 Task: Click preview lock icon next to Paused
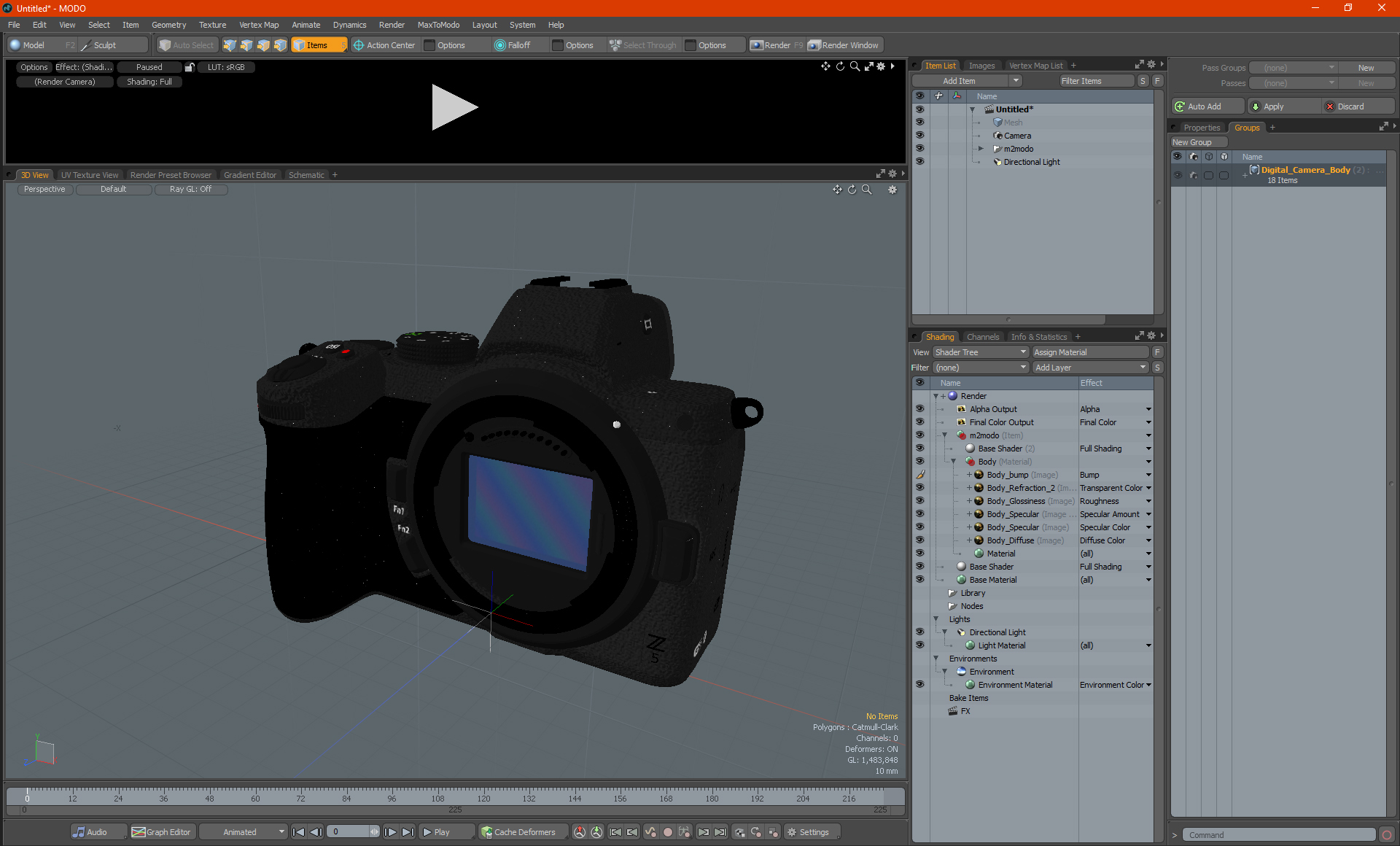(190, 67)
